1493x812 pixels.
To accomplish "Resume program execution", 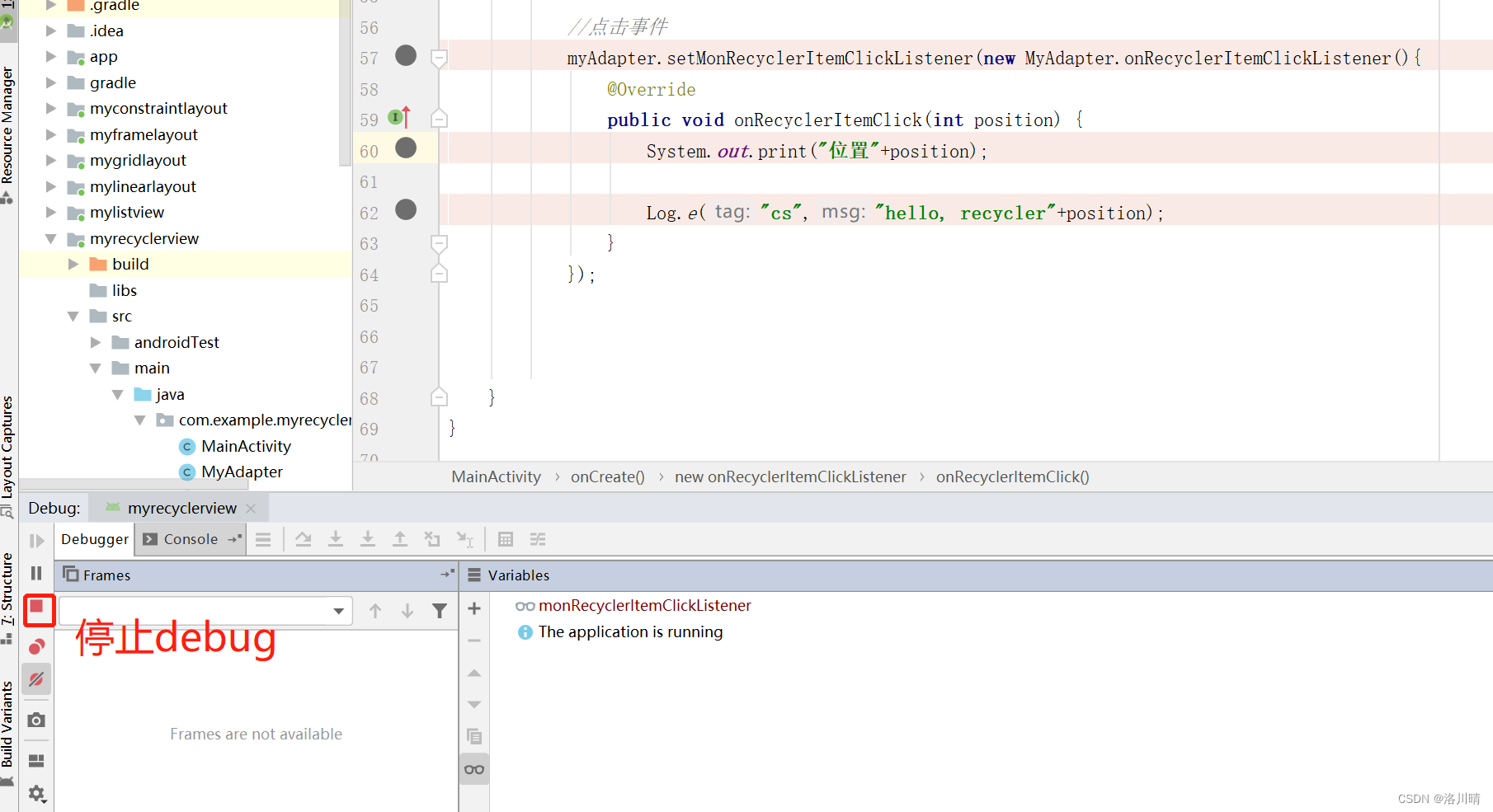I will click(36, 541).
